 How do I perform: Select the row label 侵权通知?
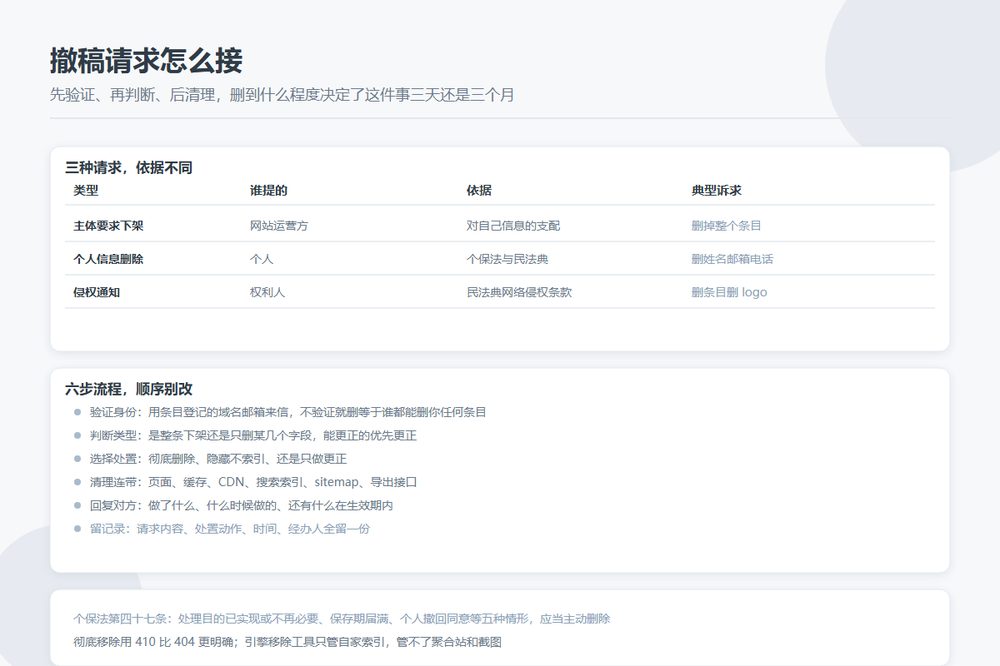coord(97,292)
